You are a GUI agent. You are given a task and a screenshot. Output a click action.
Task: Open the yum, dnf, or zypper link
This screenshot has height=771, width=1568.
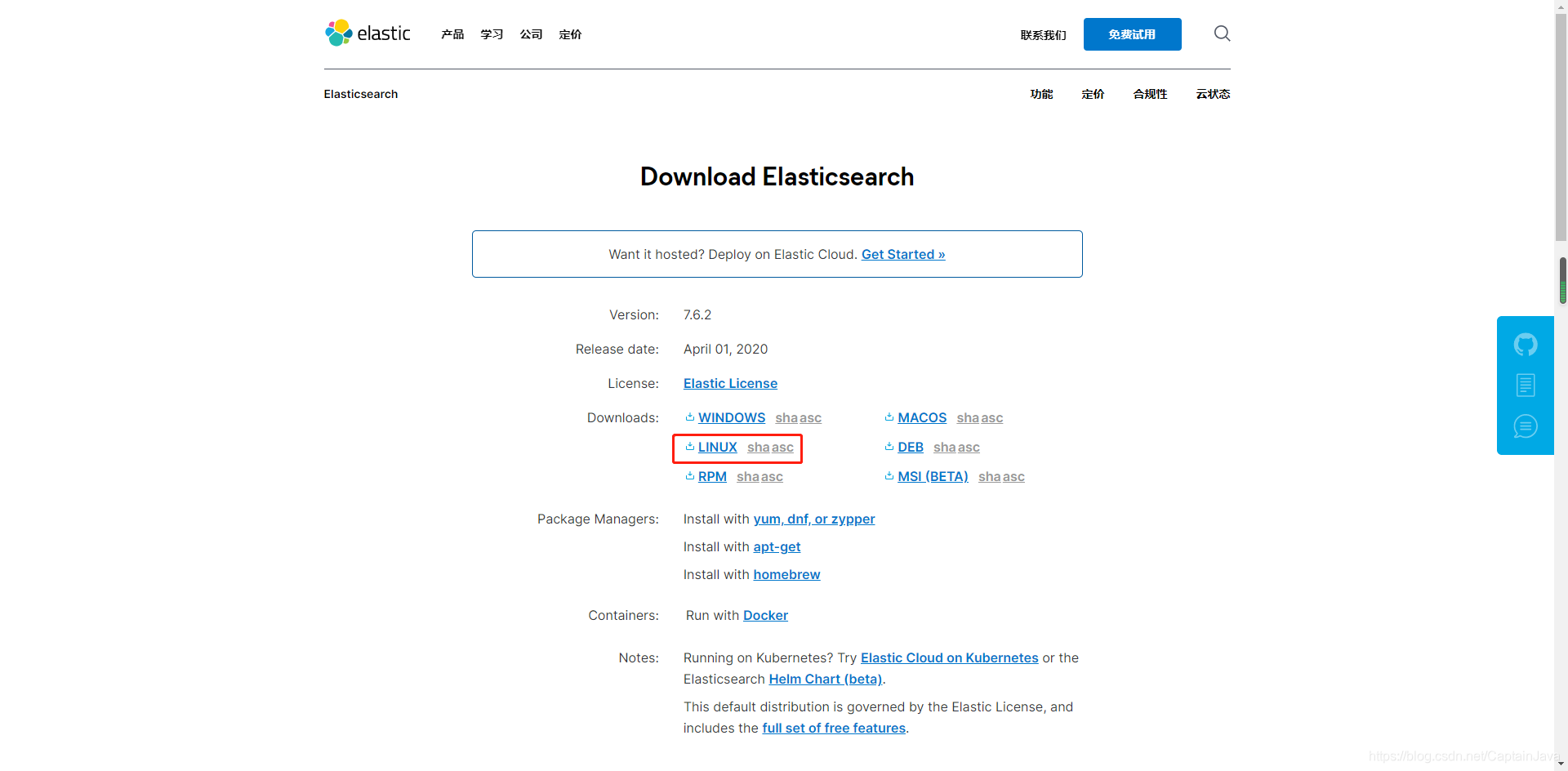[x=813, y=519]
